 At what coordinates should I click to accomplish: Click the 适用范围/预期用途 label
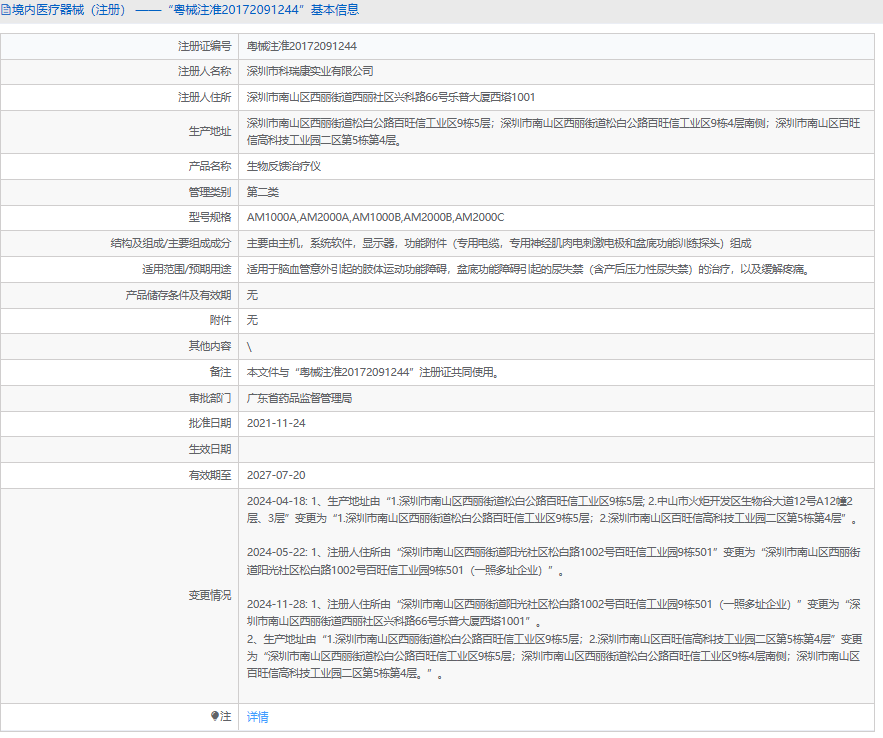coord(186,269)
